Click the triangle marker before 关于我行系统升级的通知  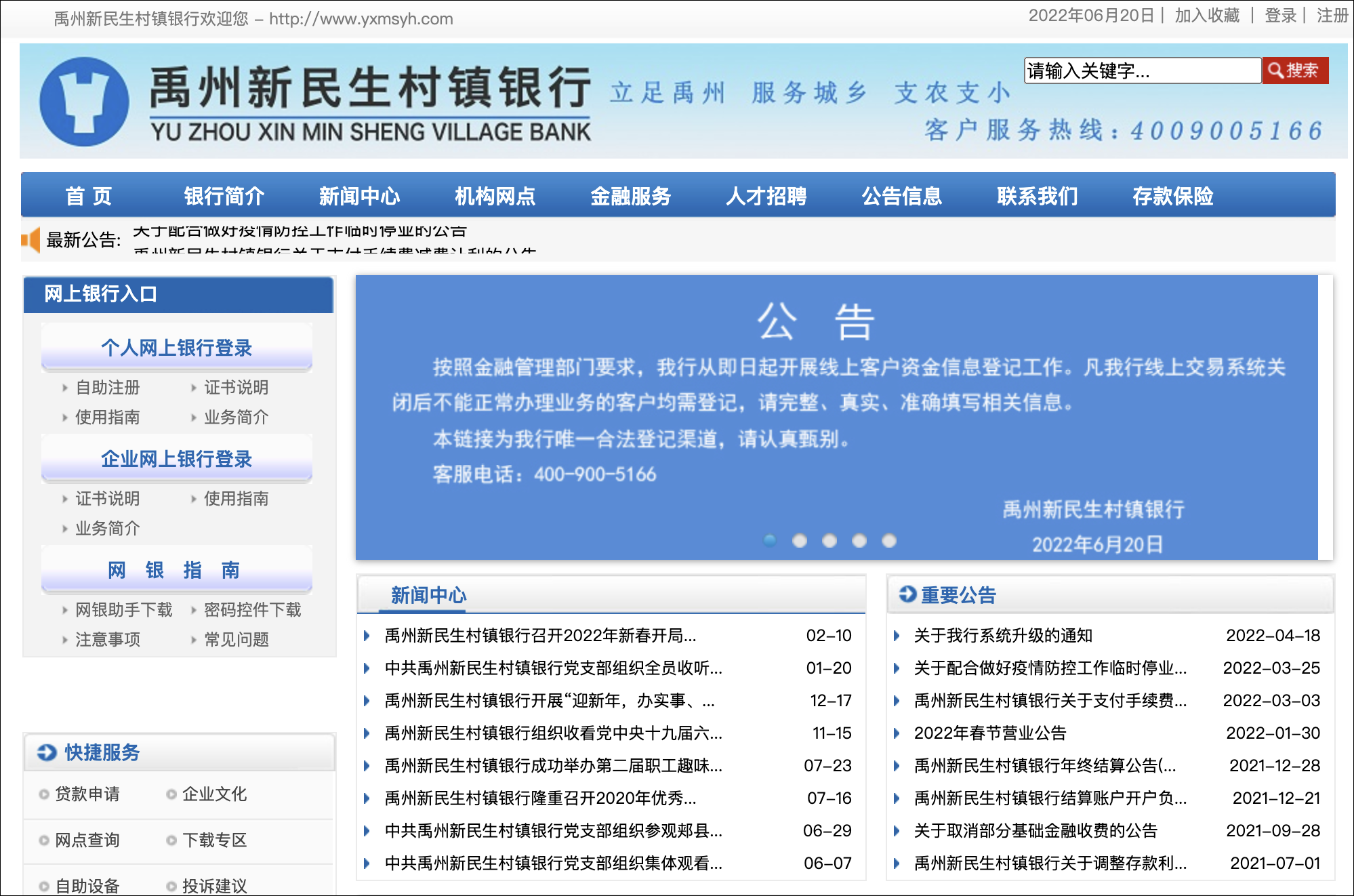pyautogui.click(x=899, y=636)
